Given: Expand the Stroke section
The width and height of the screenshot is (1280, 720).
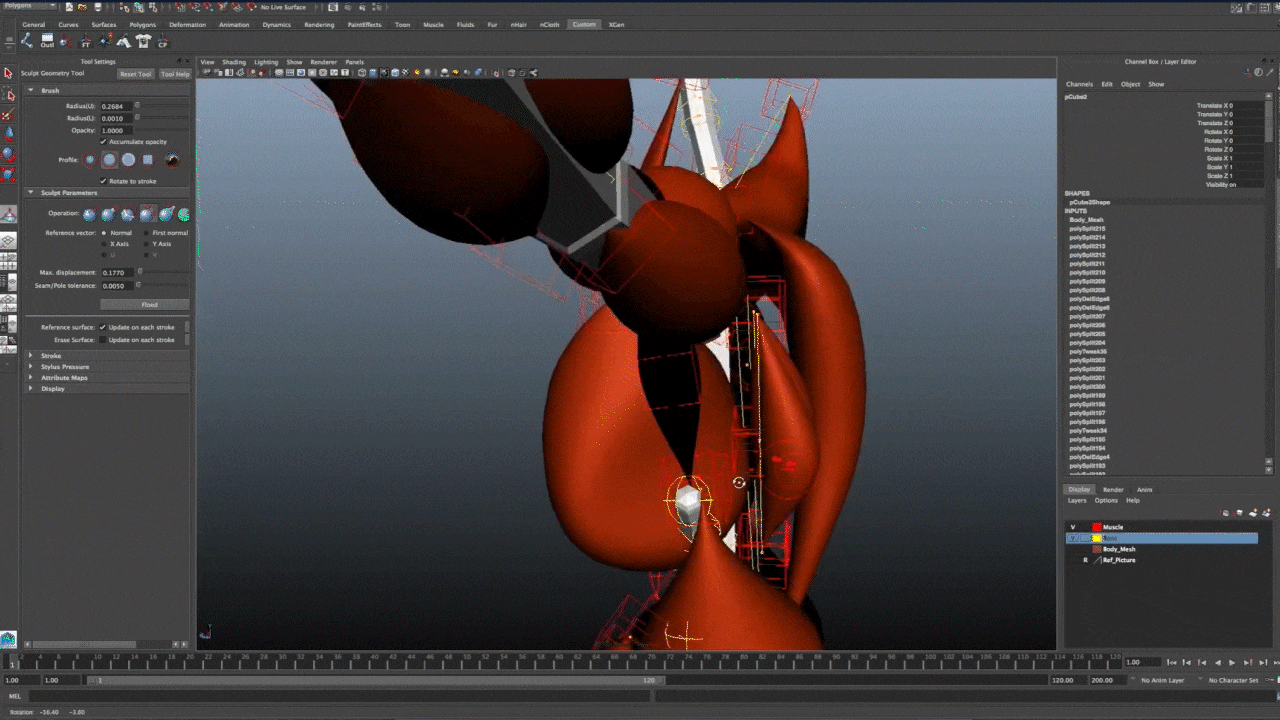Looking at the screenshot, I should click(31, 356).
